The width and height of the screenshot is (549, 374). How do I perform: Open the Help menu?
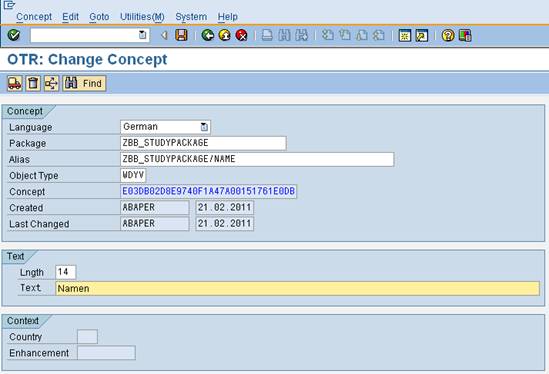228,16
